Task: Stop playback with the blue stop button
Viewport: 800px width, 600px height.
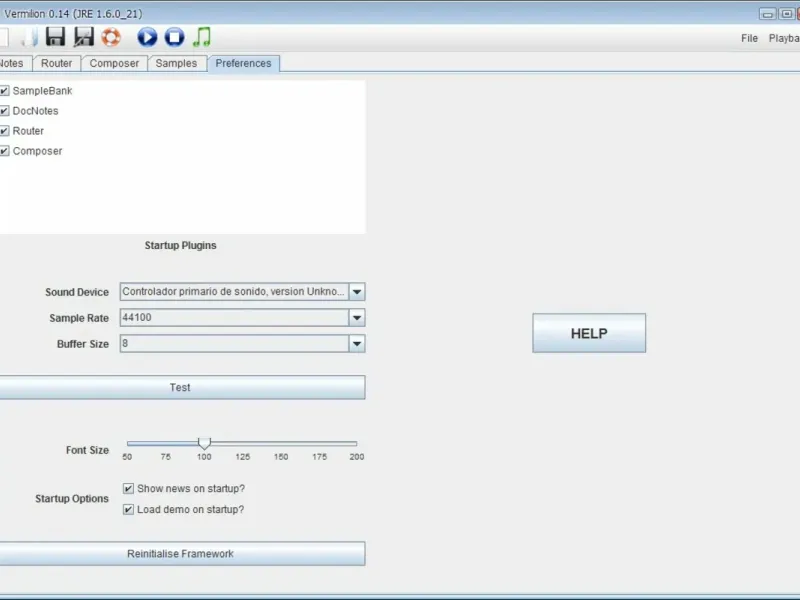Action: pos(174,37)
